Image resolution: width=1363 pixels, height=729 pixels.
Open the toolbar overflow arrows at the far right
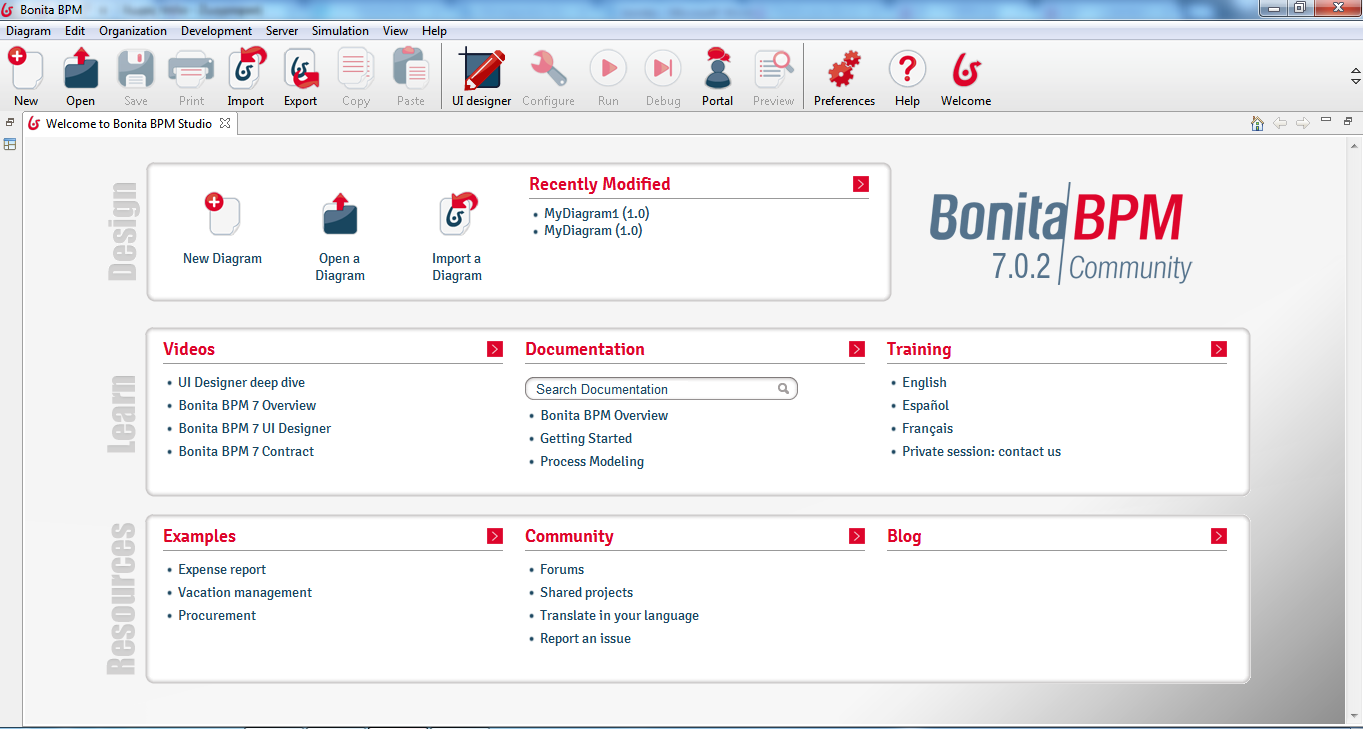[1356, 76]
